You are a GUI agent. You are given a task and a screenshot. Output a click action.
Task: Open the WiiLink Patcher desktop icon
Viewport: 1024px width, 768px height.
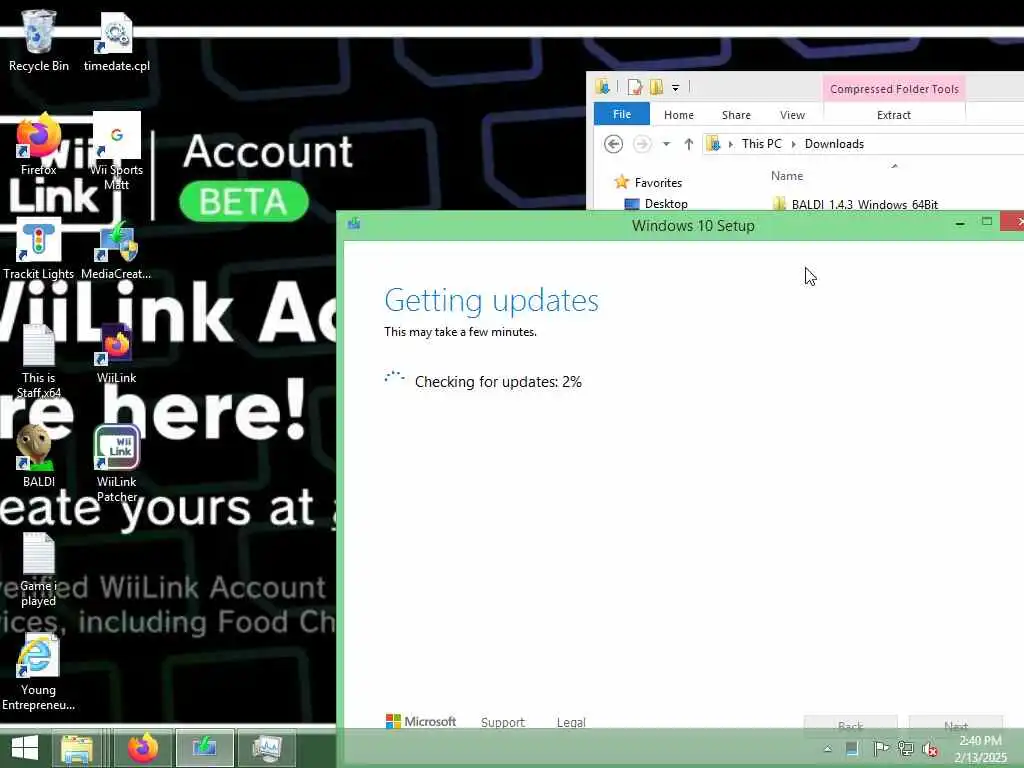tap(117, 464)
